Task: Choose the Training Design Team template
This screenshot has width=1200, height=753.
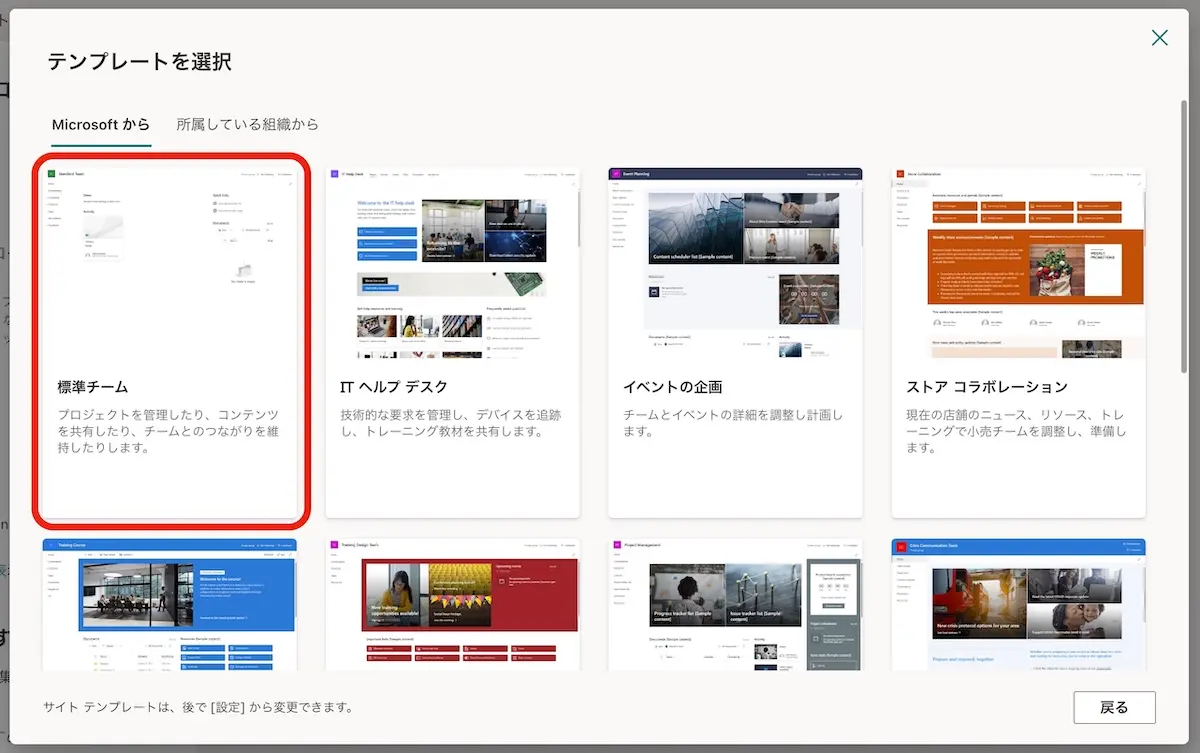Action: click(453, 605)
